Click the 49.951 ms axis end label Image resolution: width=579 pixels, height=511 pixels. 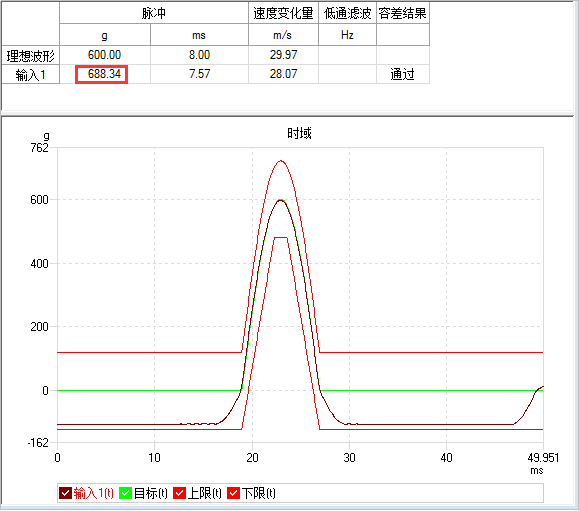click(543, 458)
